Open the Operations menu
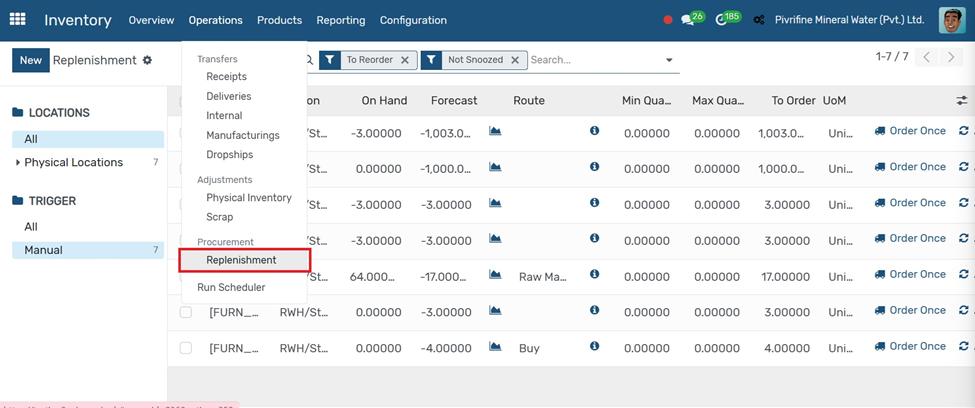Image resolution: width=975 pixels, height=408 pixels. tap(216, 20)
